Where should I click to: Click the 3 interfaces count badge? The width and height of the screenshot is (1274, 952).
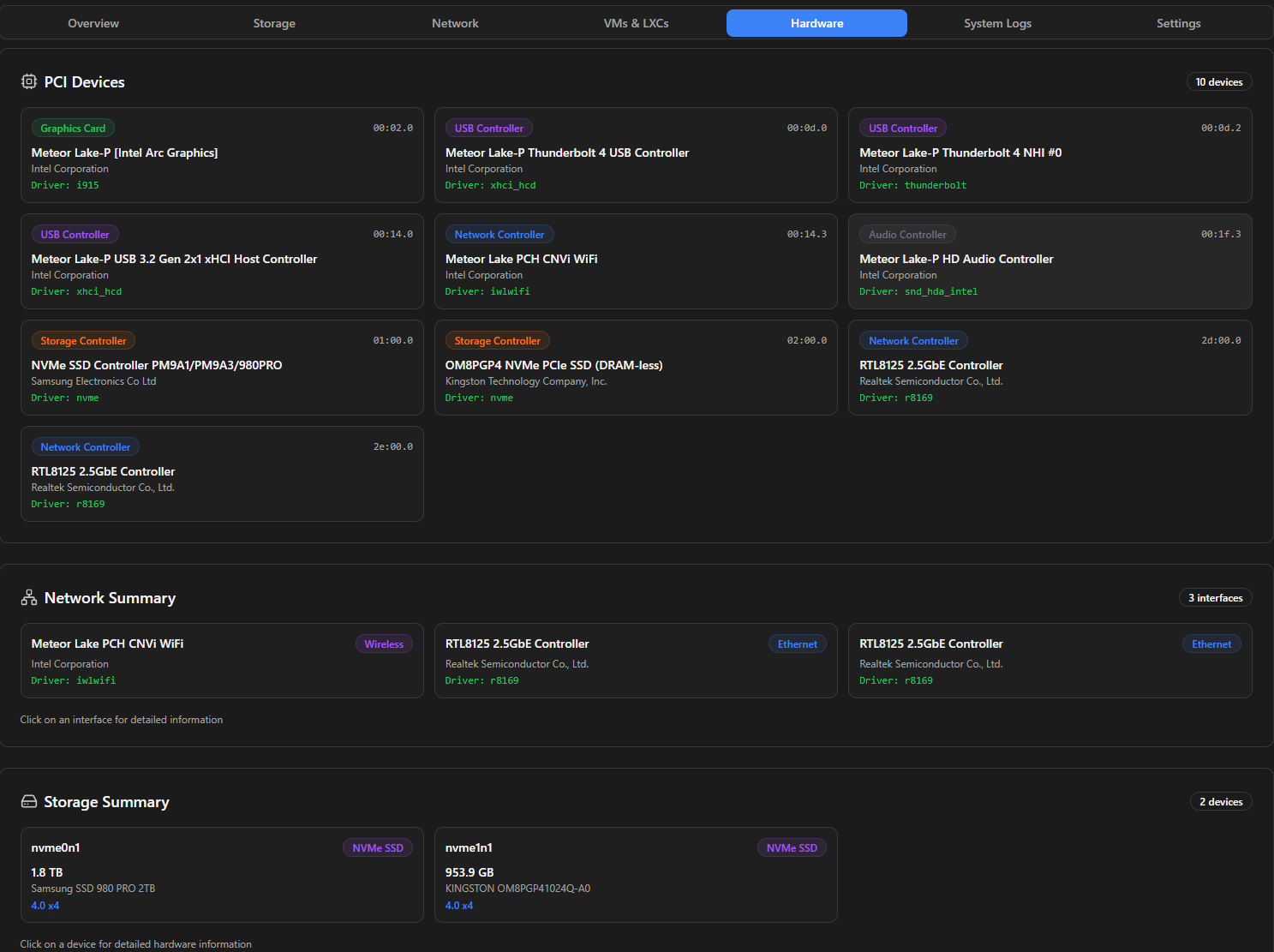(1215, 597)
